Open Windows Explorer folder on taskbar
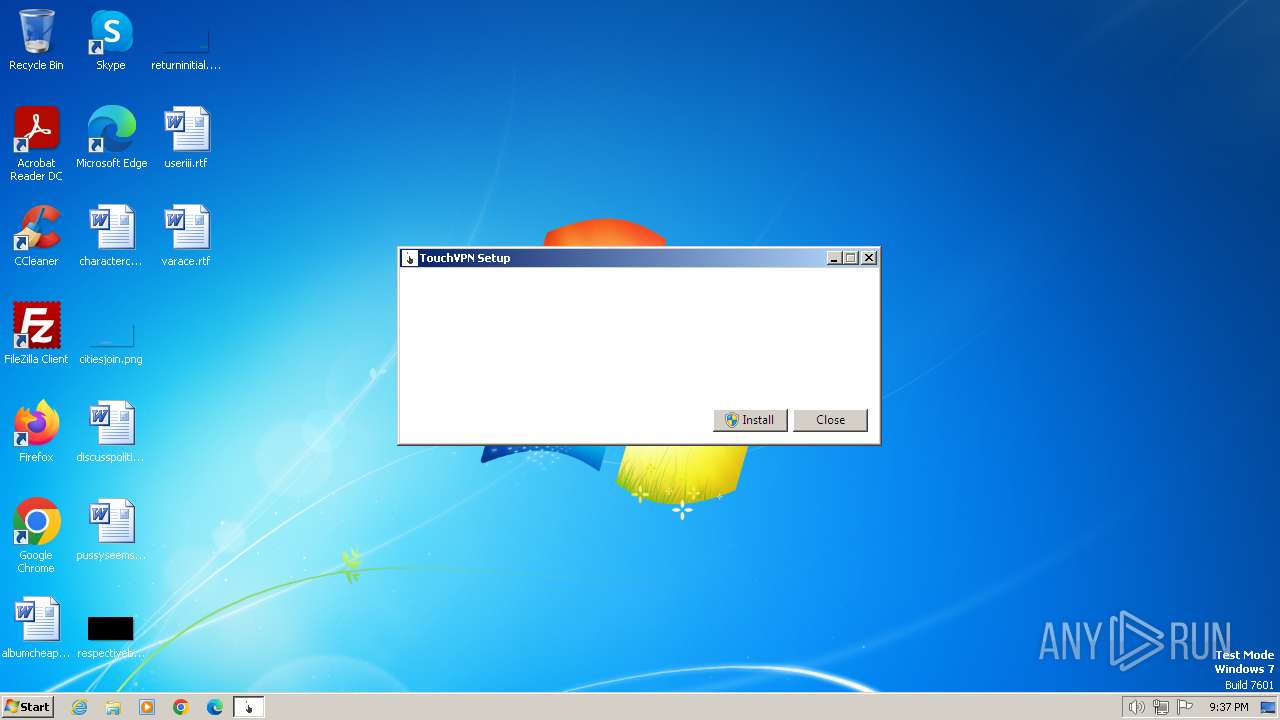The height and width of the screenshot is (720, 1280). 113,707
